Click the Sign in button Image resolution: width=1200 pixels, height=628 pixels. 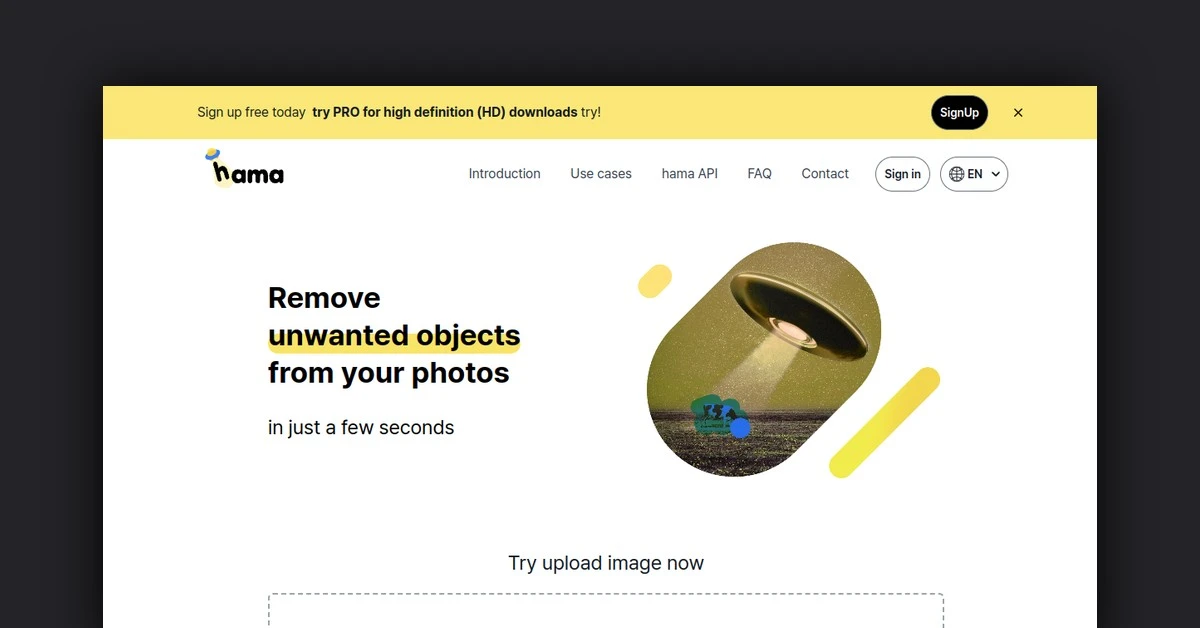(x=902, y=174)
